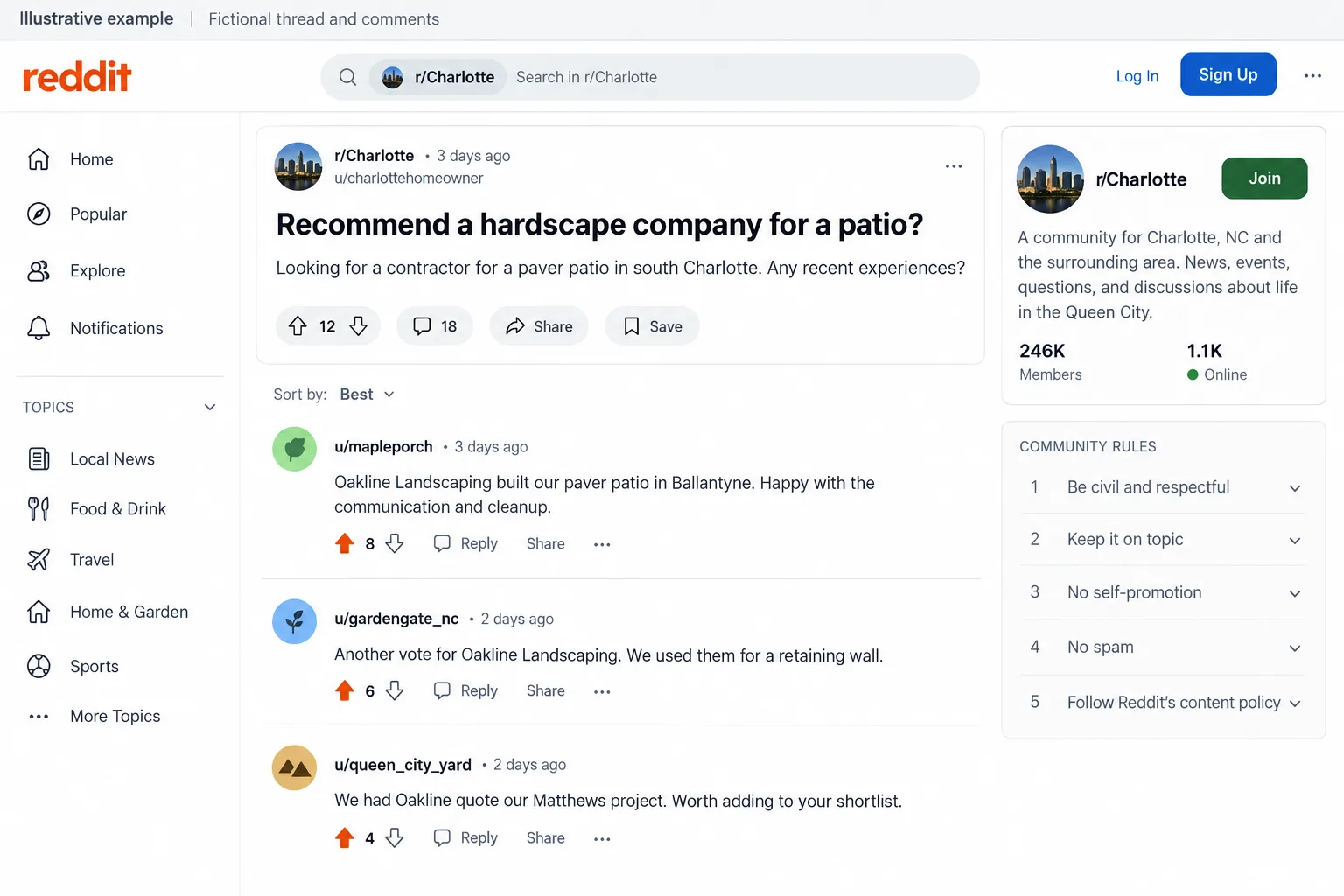Screen dimensions: 1344x896
Task: Open Explore in the sidebar
Action: point(77,271)
